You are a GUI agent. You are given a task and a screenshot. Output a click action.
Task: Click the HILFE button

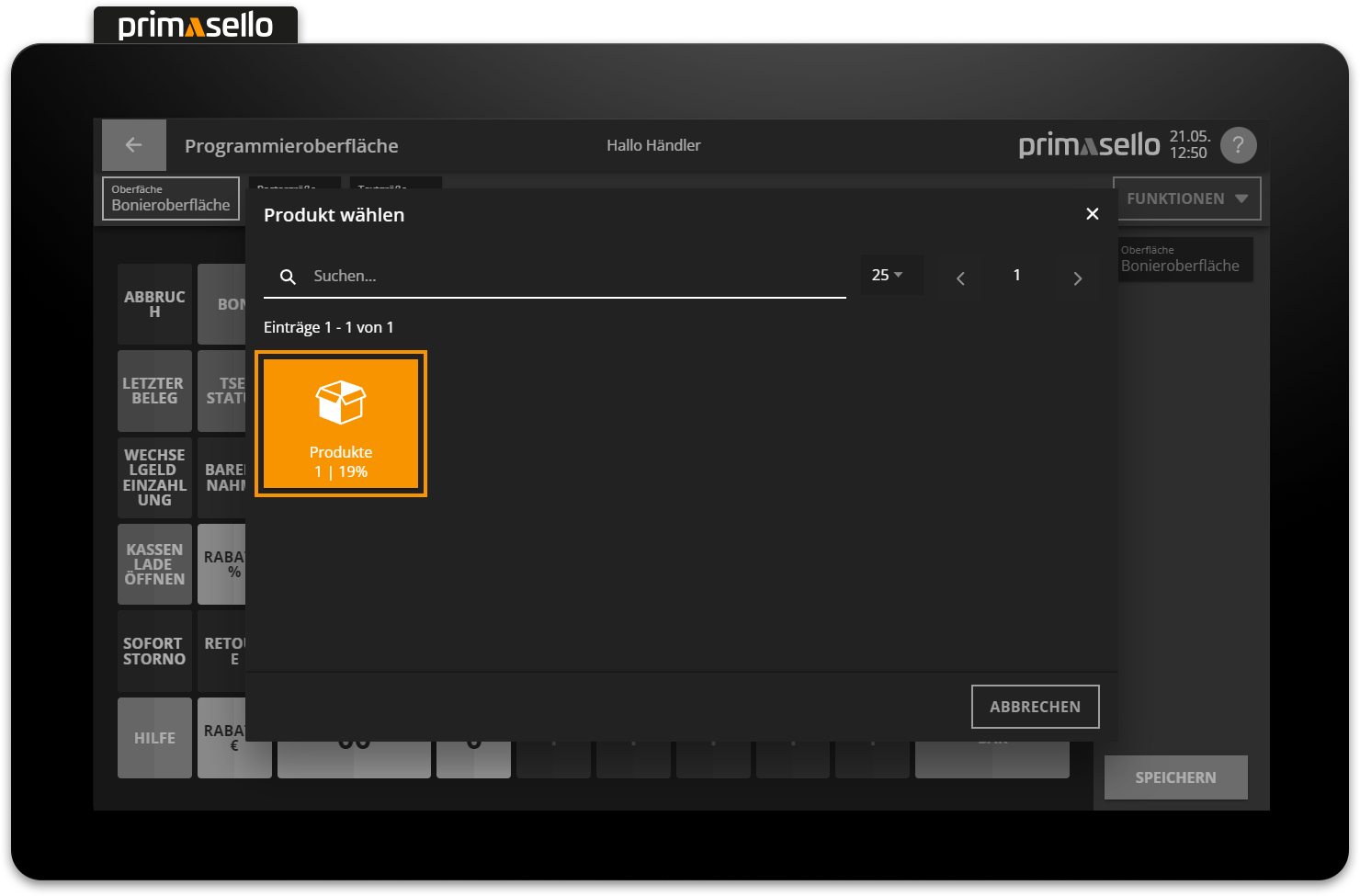pos(153,737)
